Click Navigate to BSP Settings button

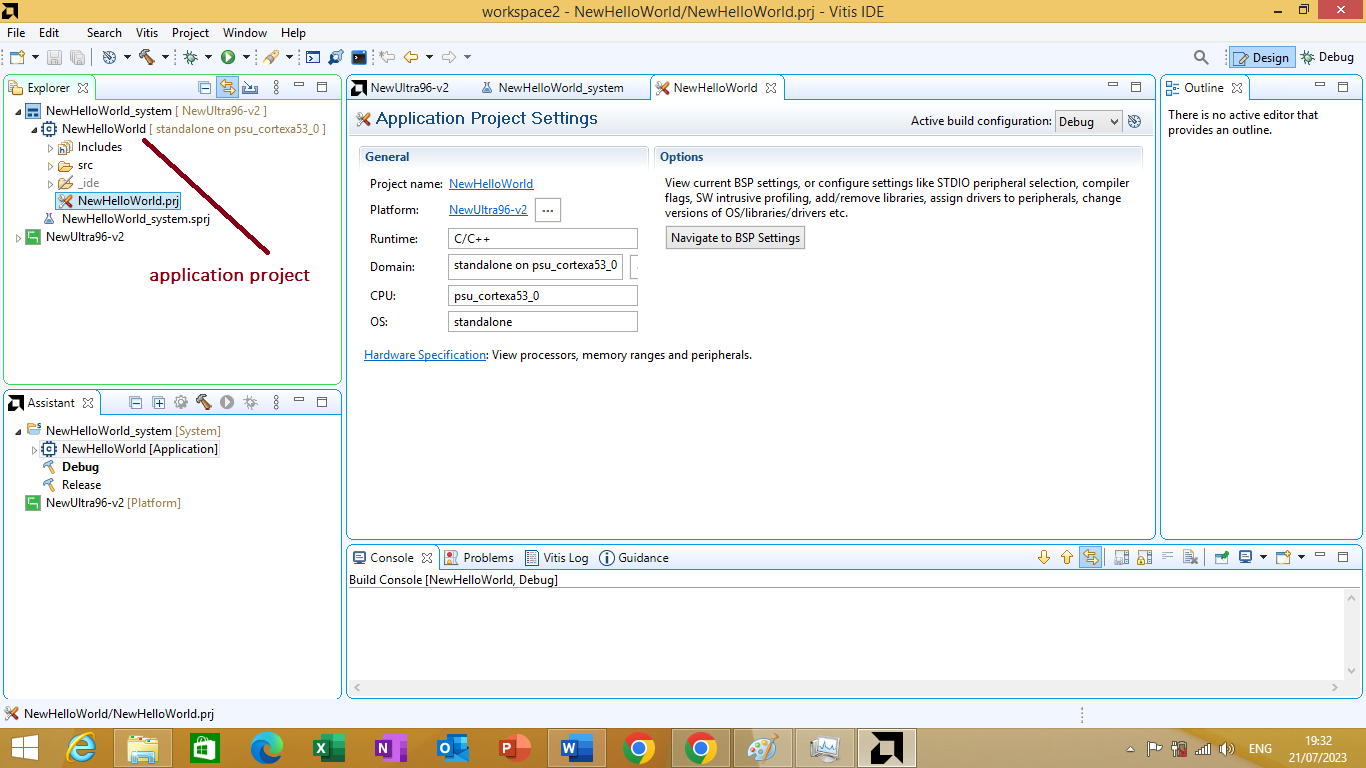pyautogui.click(x=735, y=238)
